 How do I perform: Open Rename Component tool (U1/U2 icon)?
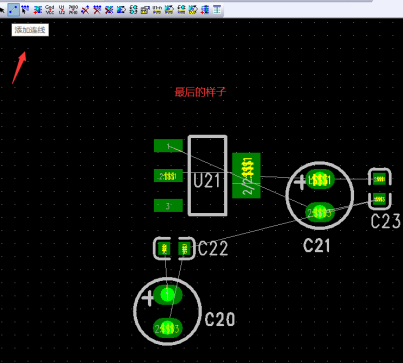(x=61, y=10)
